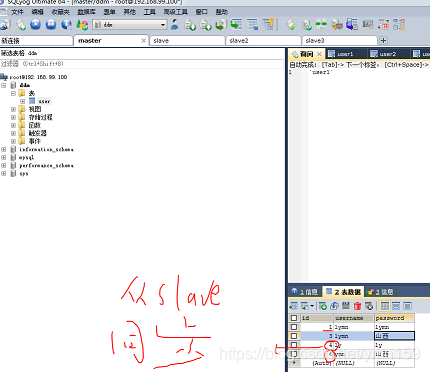Collapse the 表 folder node
Image resolution: width=430 pixels, height=372 pixels.
13,93
